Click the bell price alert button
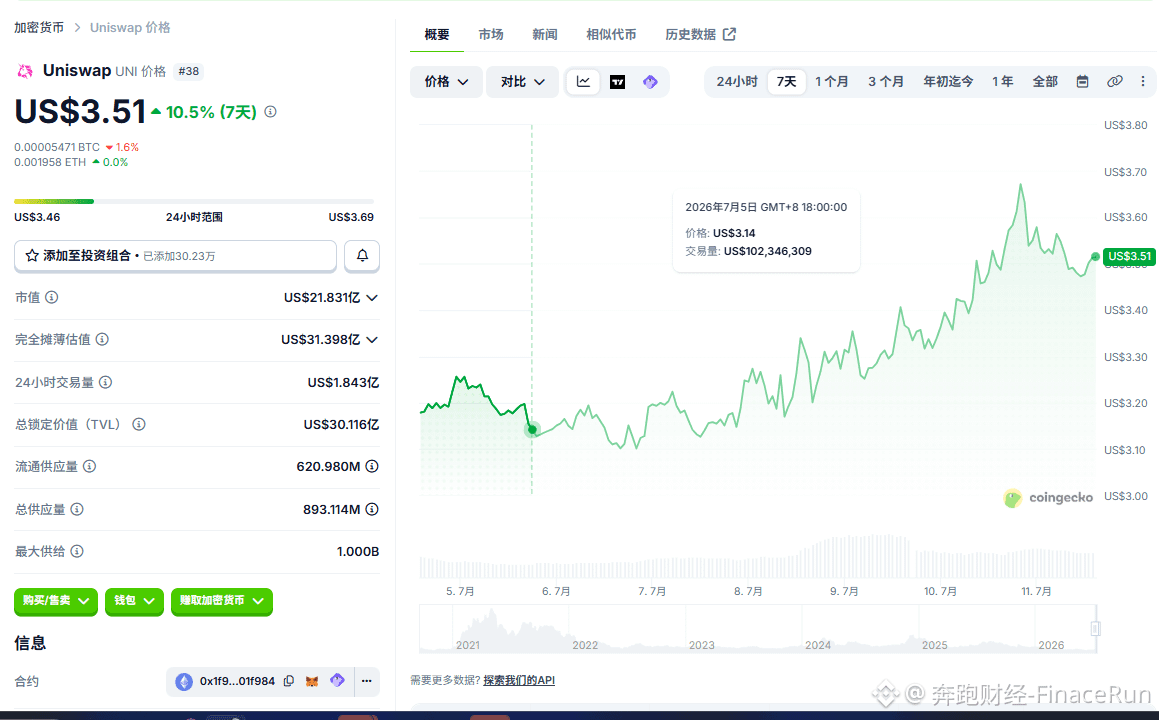 tap(362, 256)
